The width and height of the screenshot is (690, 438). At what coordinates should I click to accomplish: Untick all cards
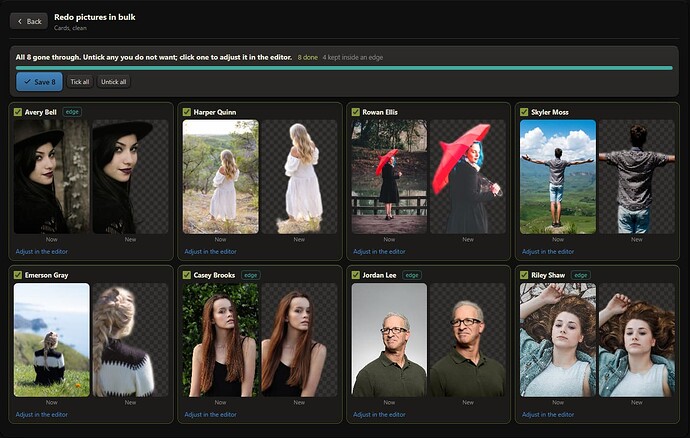(114, 82)
